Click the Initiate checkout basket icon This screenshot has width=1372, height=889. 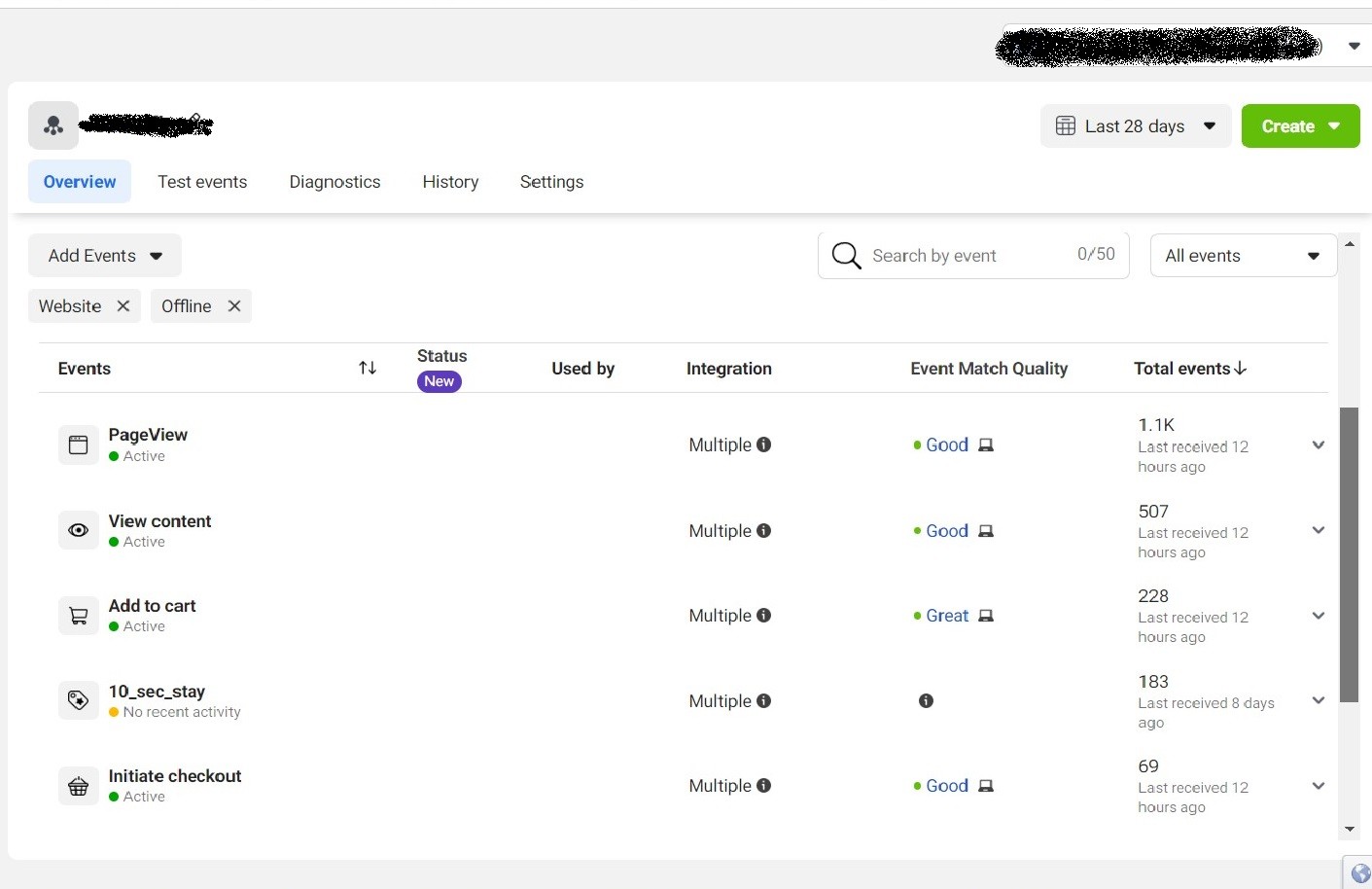pos(78,786)
